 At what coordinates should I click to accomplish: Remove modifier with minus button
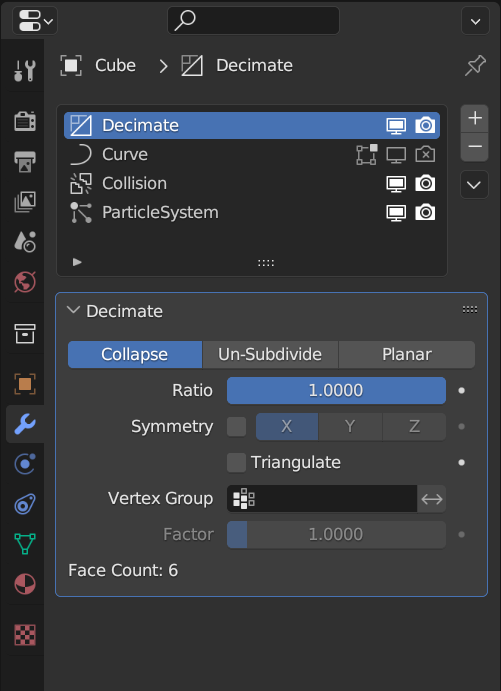pos(475,147)
